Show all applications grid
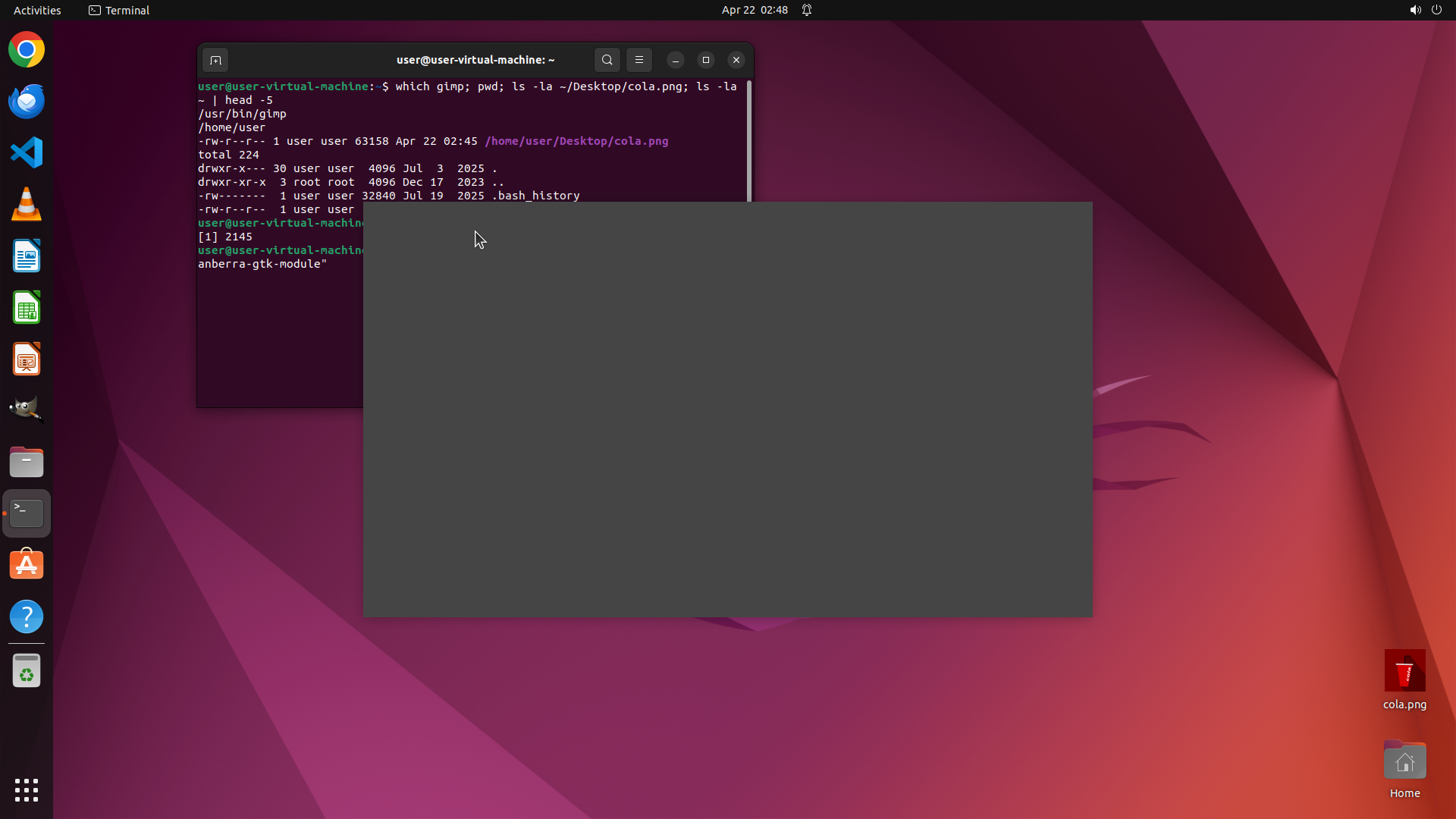Image resolution: width=1456 pixels, height=819 pixels. click(27, 789)
